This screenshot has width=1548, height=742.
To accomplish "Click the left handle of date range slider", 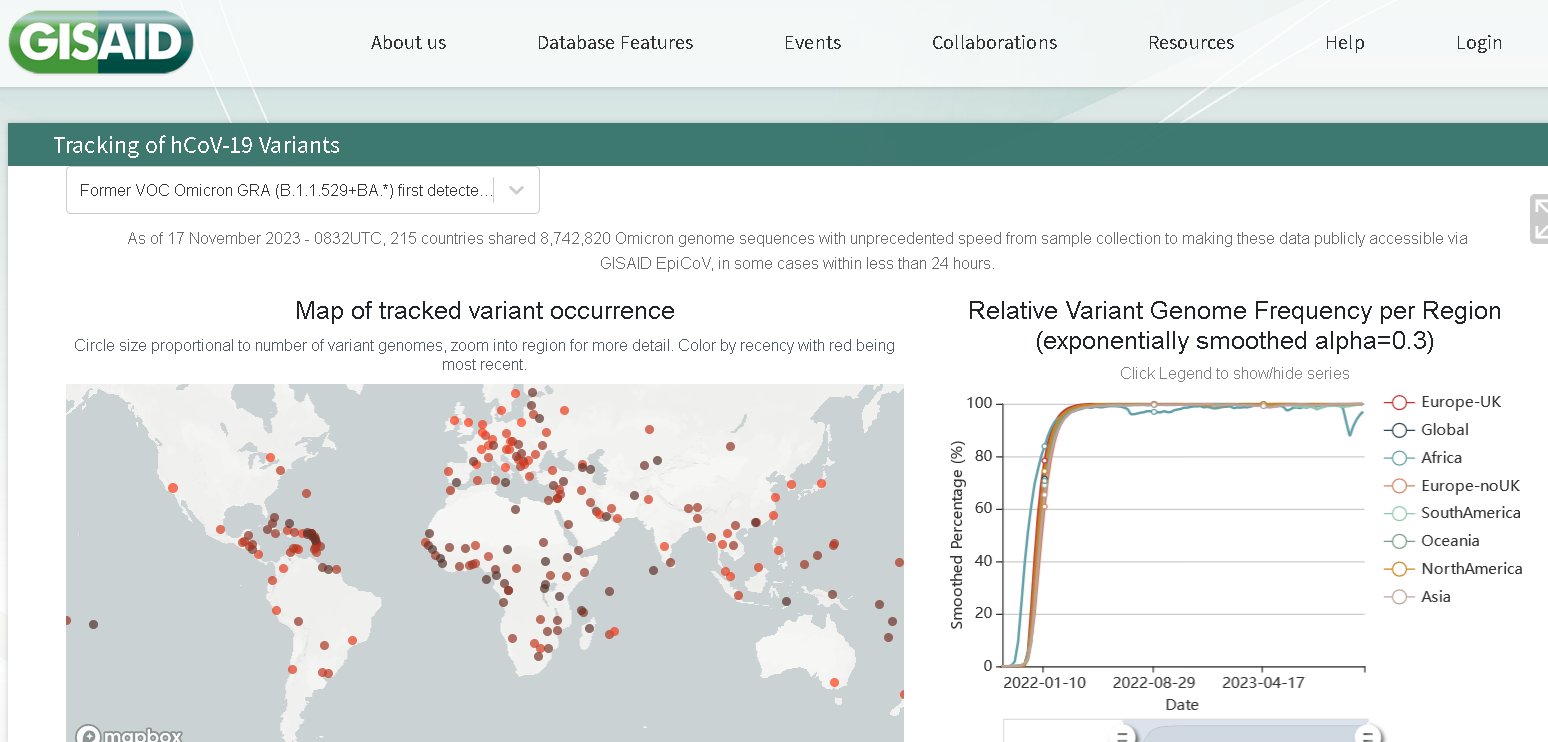I will click(1122, 735).
